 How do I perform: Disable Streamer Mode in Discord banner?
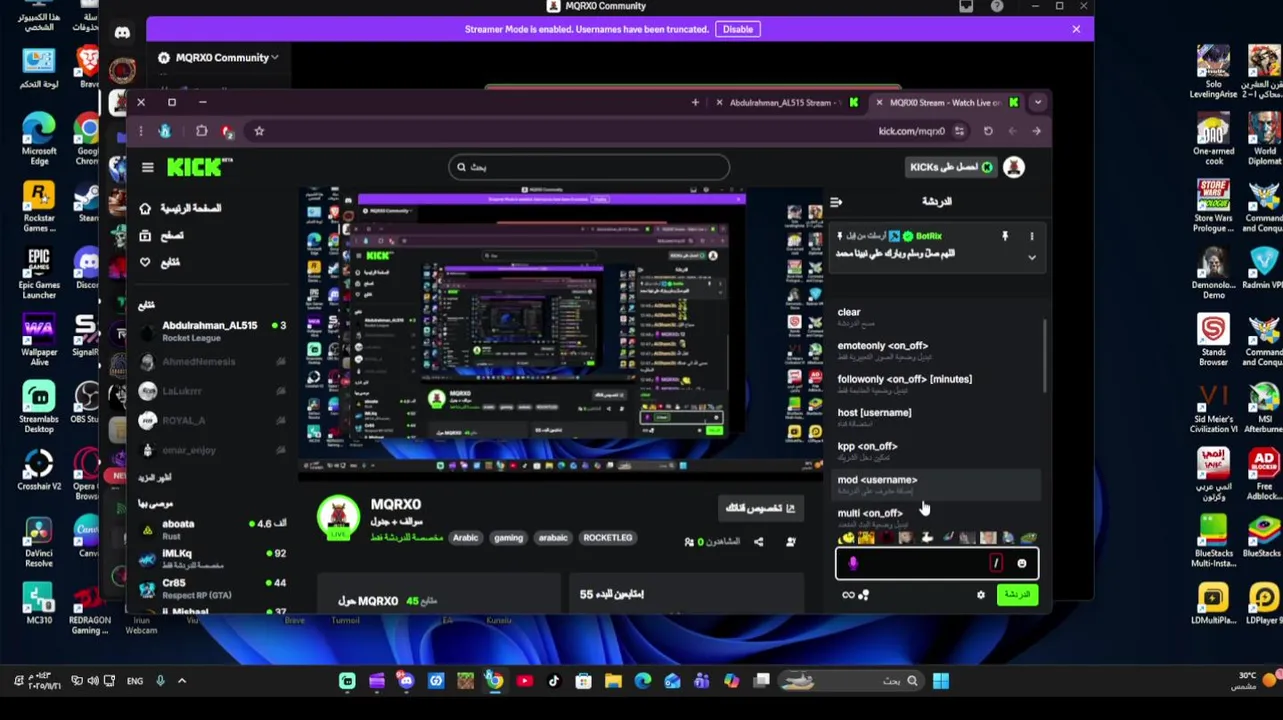(738, 29)
